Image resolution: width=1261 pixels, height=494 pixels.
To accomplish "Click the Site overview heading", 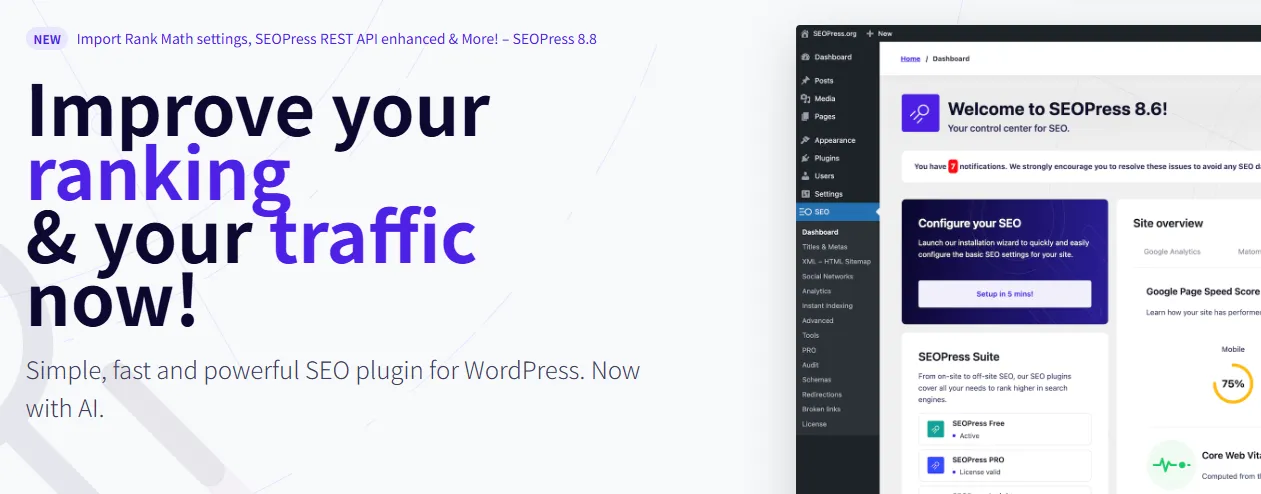I will pos(1168,223).
